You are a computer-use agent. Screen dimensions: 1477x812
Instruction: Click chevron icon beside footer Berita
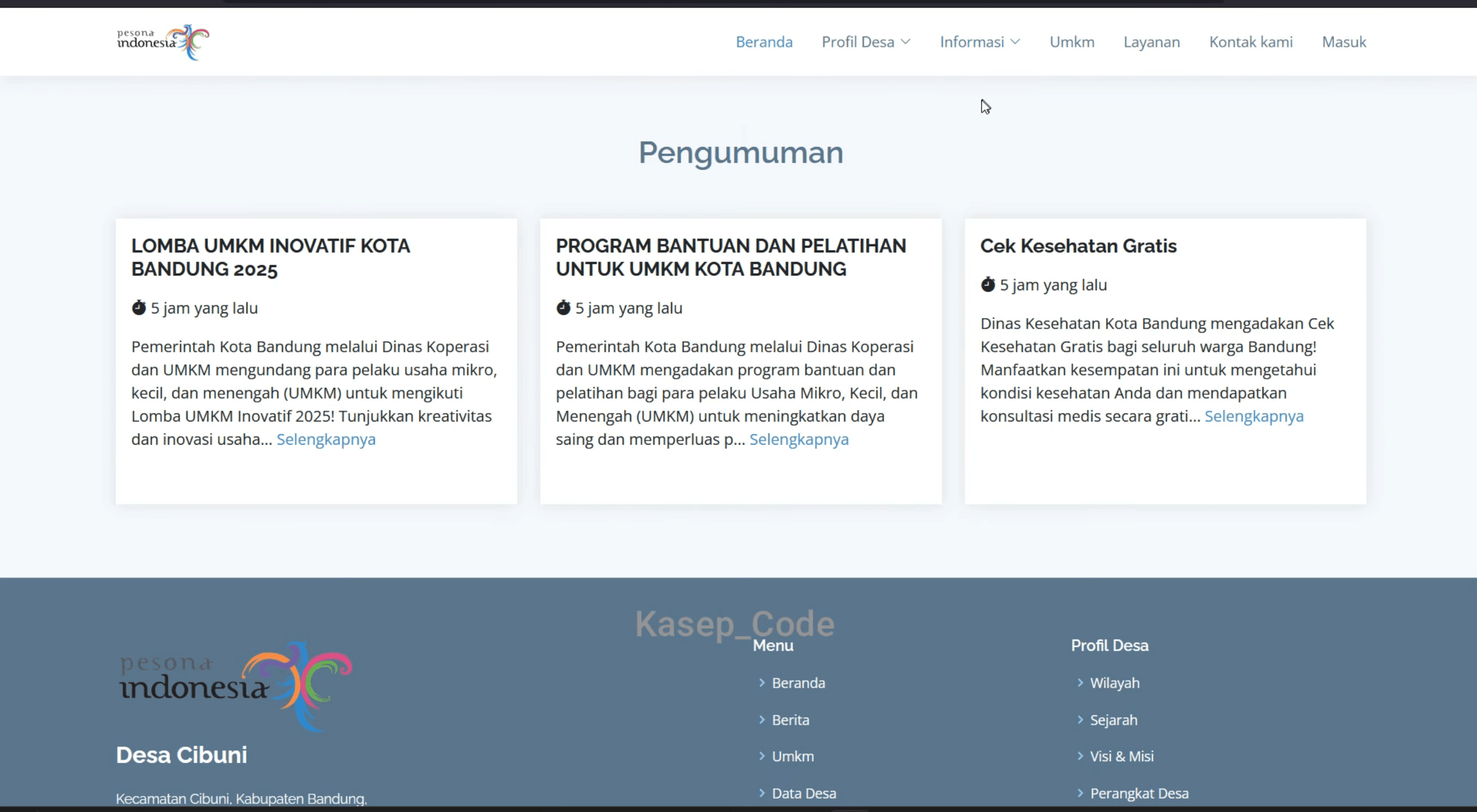pos(762,719)
